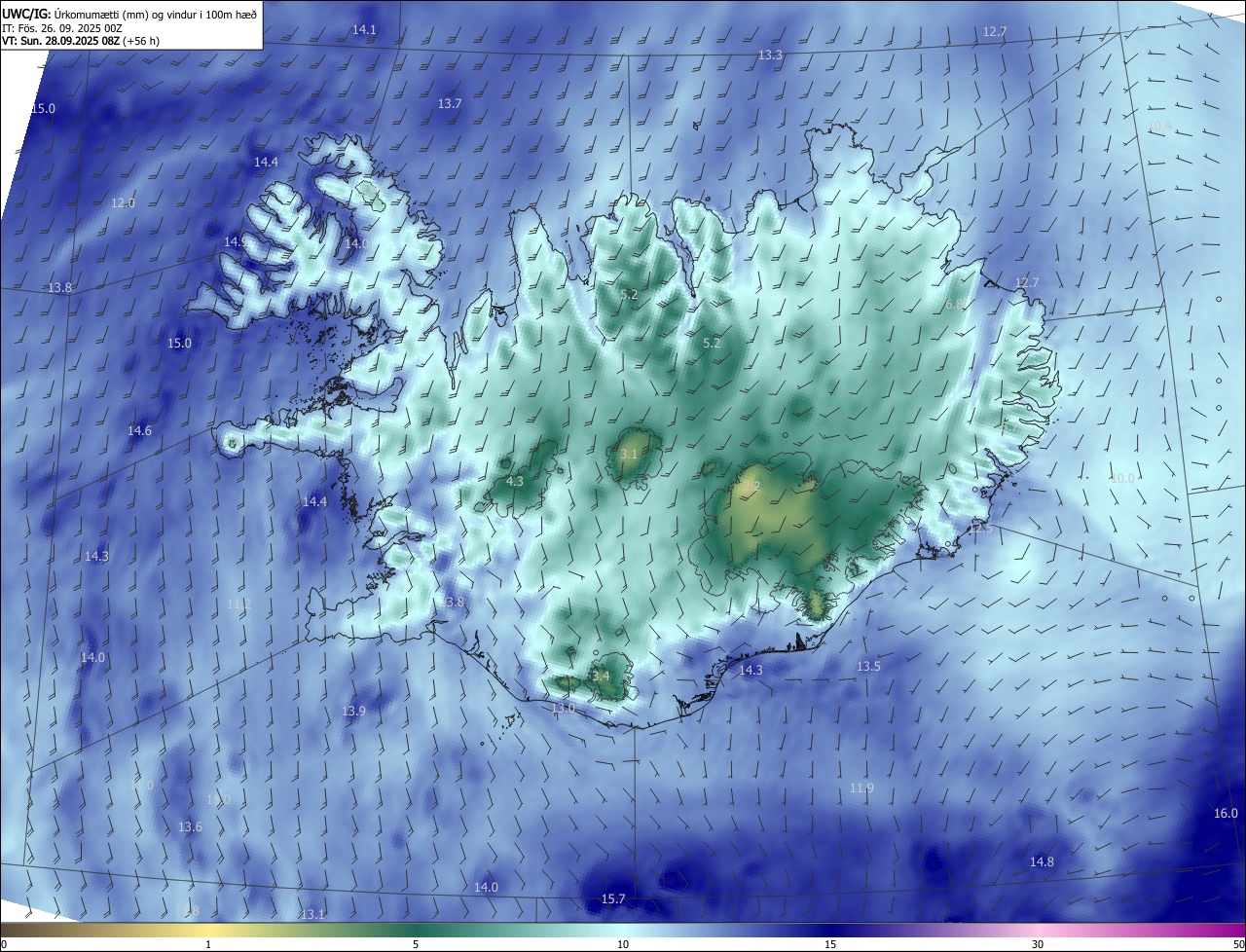Screen dimensions: 1246x952
Task: Click the 13.9 value label on the map
Action: point(353,712)
